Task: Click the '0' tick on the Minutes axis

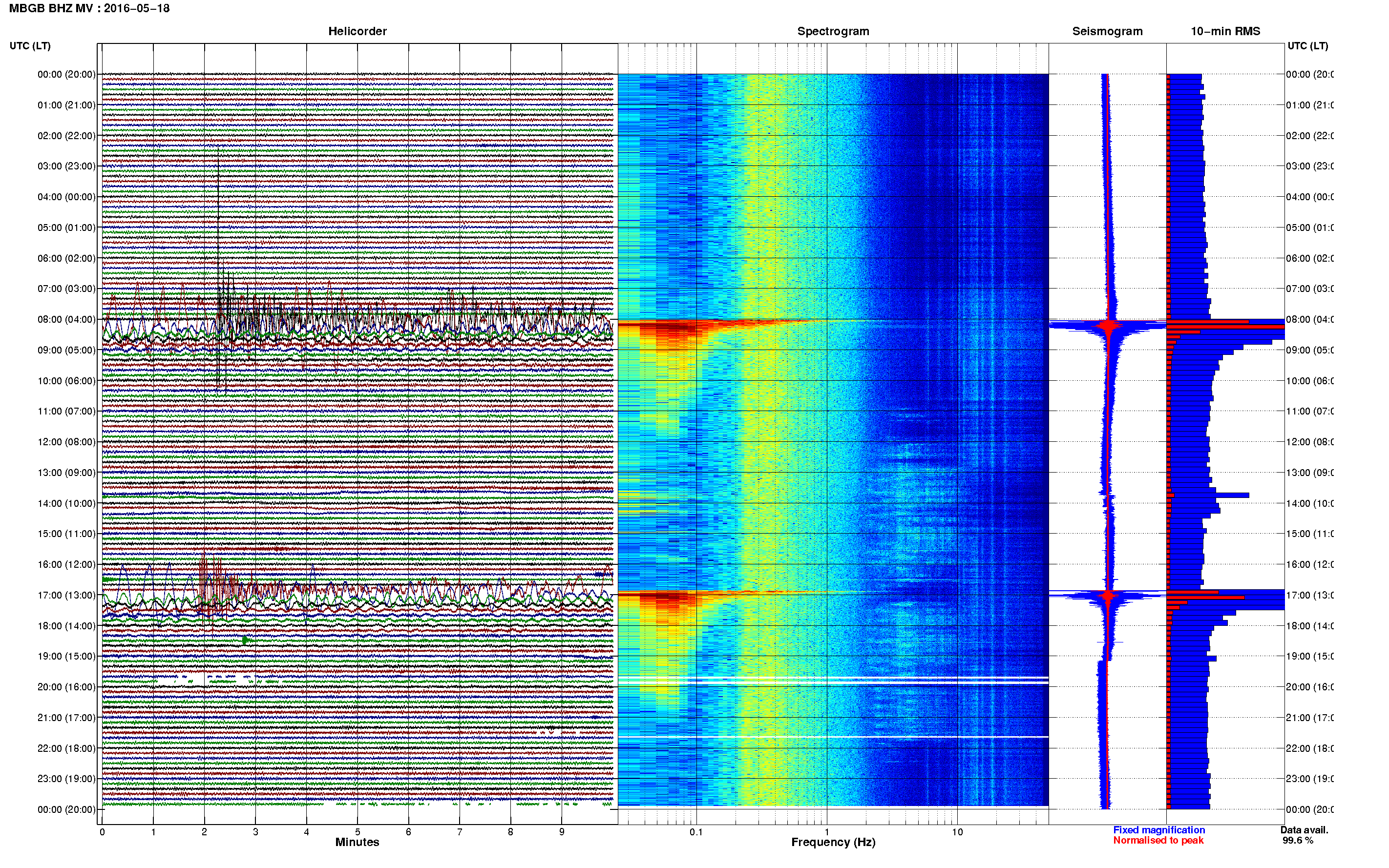Action: pos(102,832)
